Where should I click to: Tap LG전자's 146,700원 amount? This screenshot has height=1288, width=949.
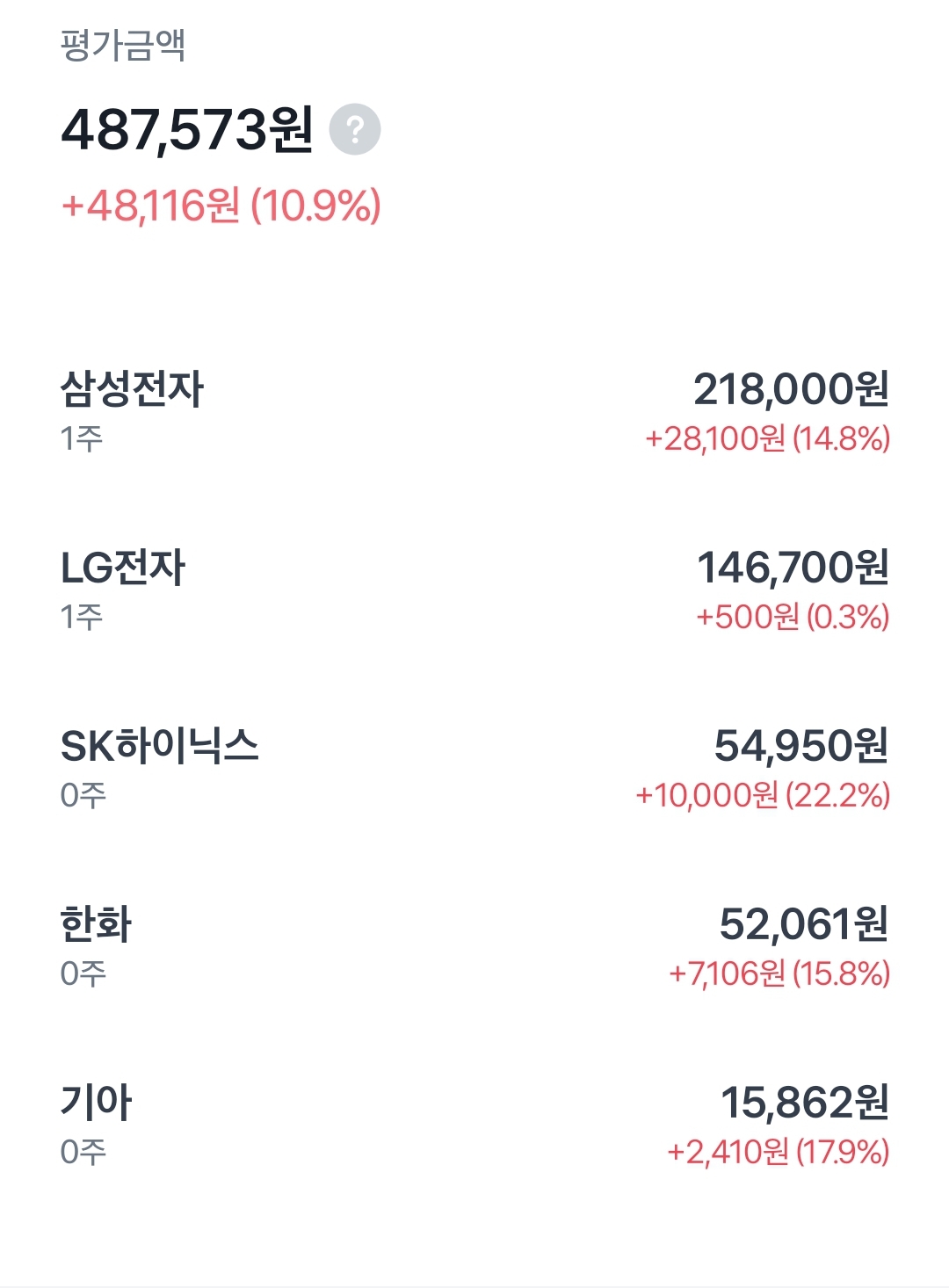click(793, 568)
